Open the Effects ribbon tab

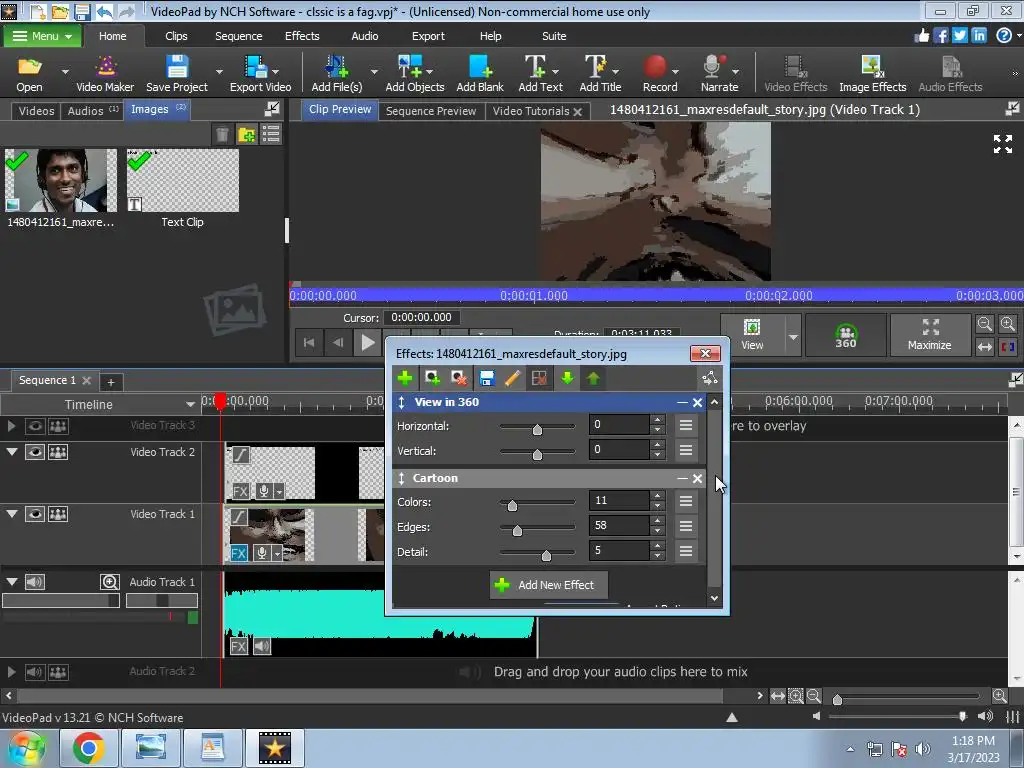(302, 36)
